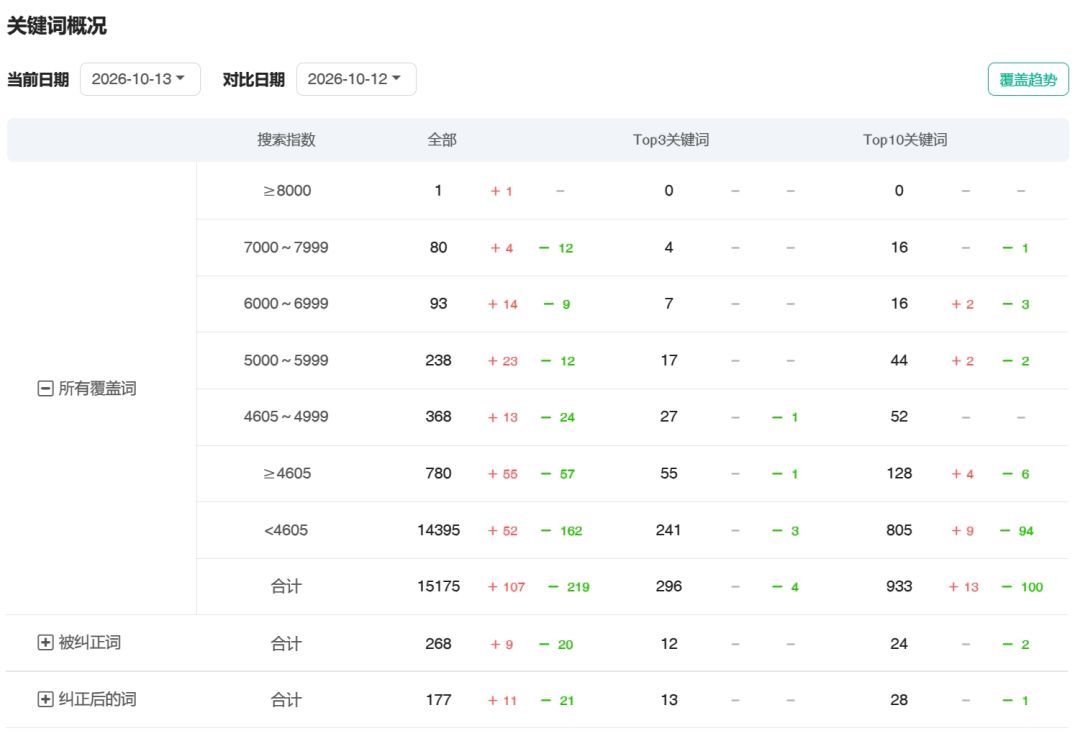Select the 7000～7999 range label
Image resolution: width=1080 pixels, height=736 pixels.
point(286,247)
